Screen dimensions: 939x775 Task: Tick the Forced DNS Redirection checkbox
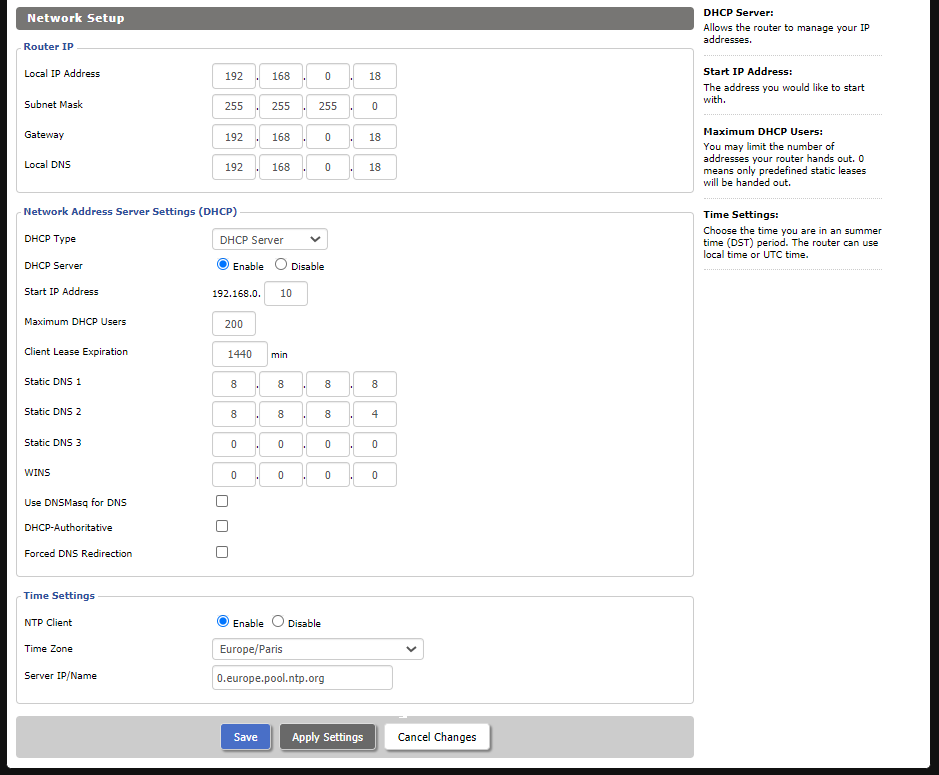tap(222, 552)
